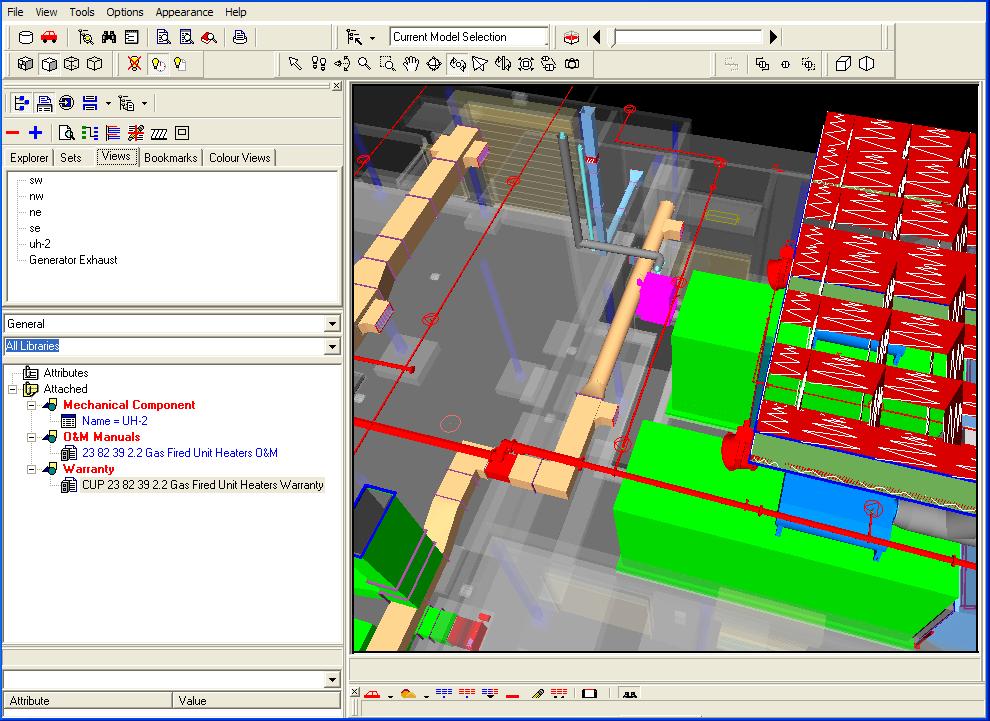Toggle the lightbulb with clock icon
990x721 pixels.
[157, 64]
